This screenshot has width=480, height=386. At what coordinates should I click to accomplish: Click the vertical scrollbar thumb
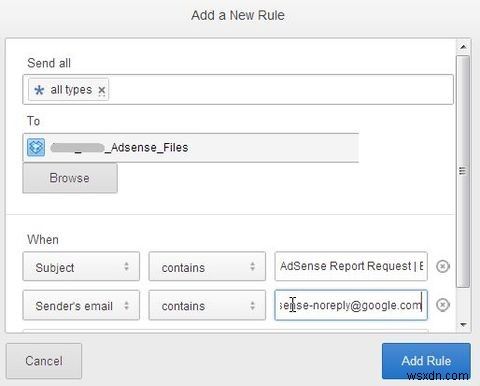point(463,171)
